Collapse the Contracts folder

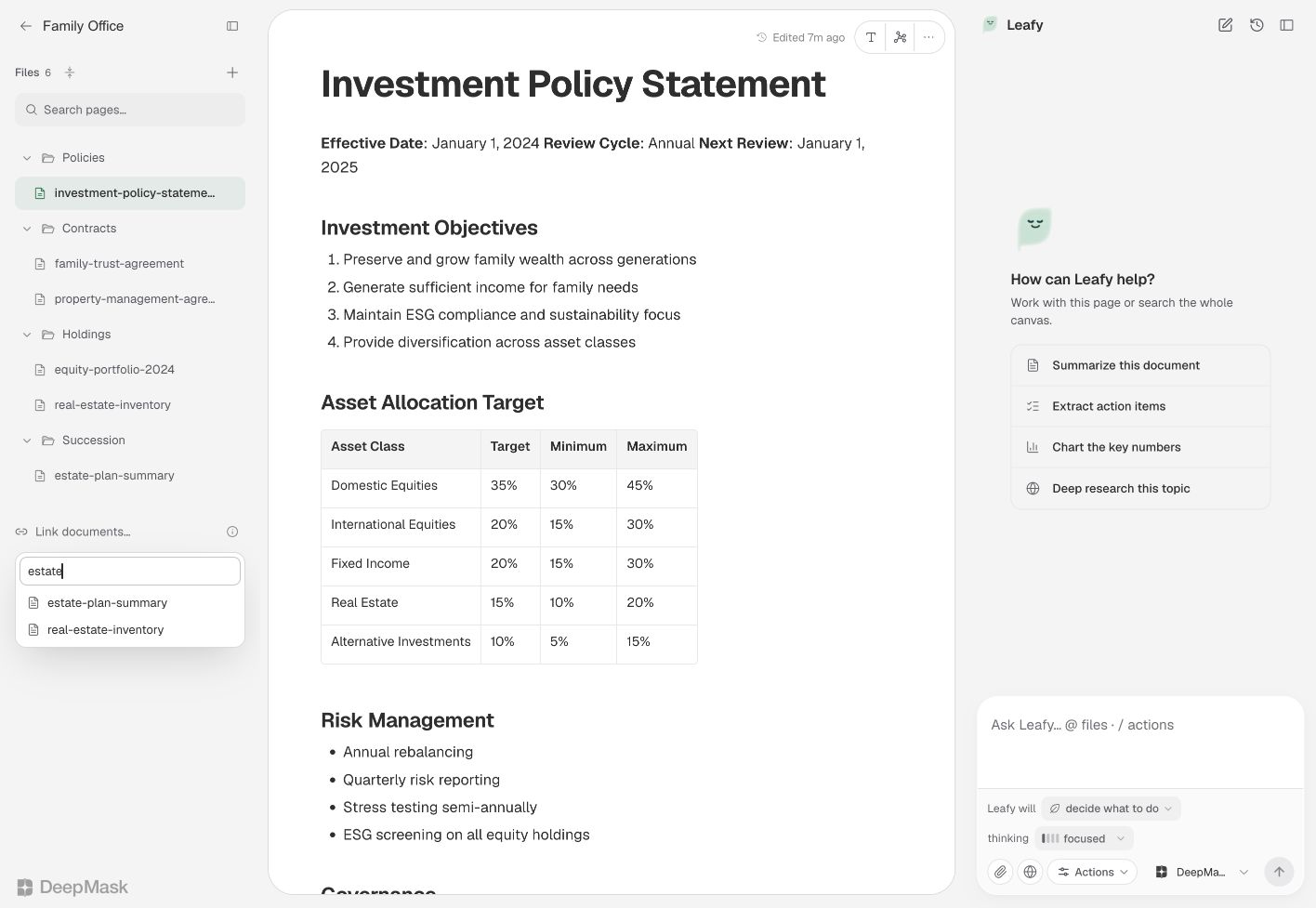click(x=27, y=229)
